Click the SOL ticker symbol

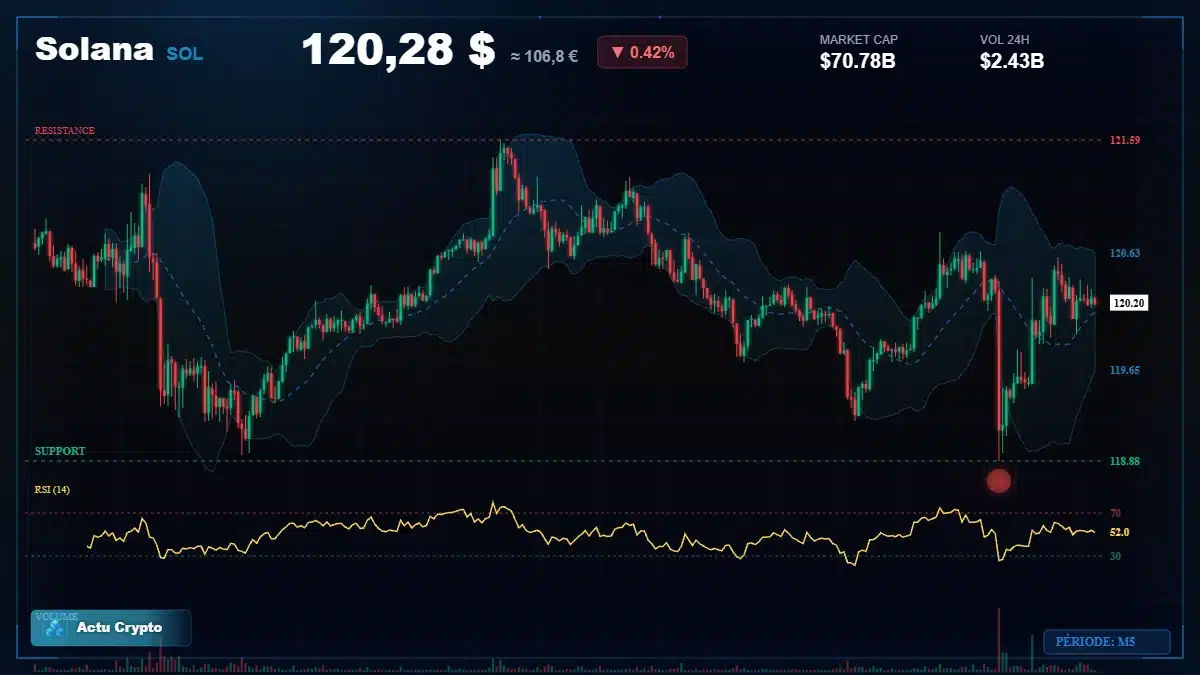[x=184, y=54]
